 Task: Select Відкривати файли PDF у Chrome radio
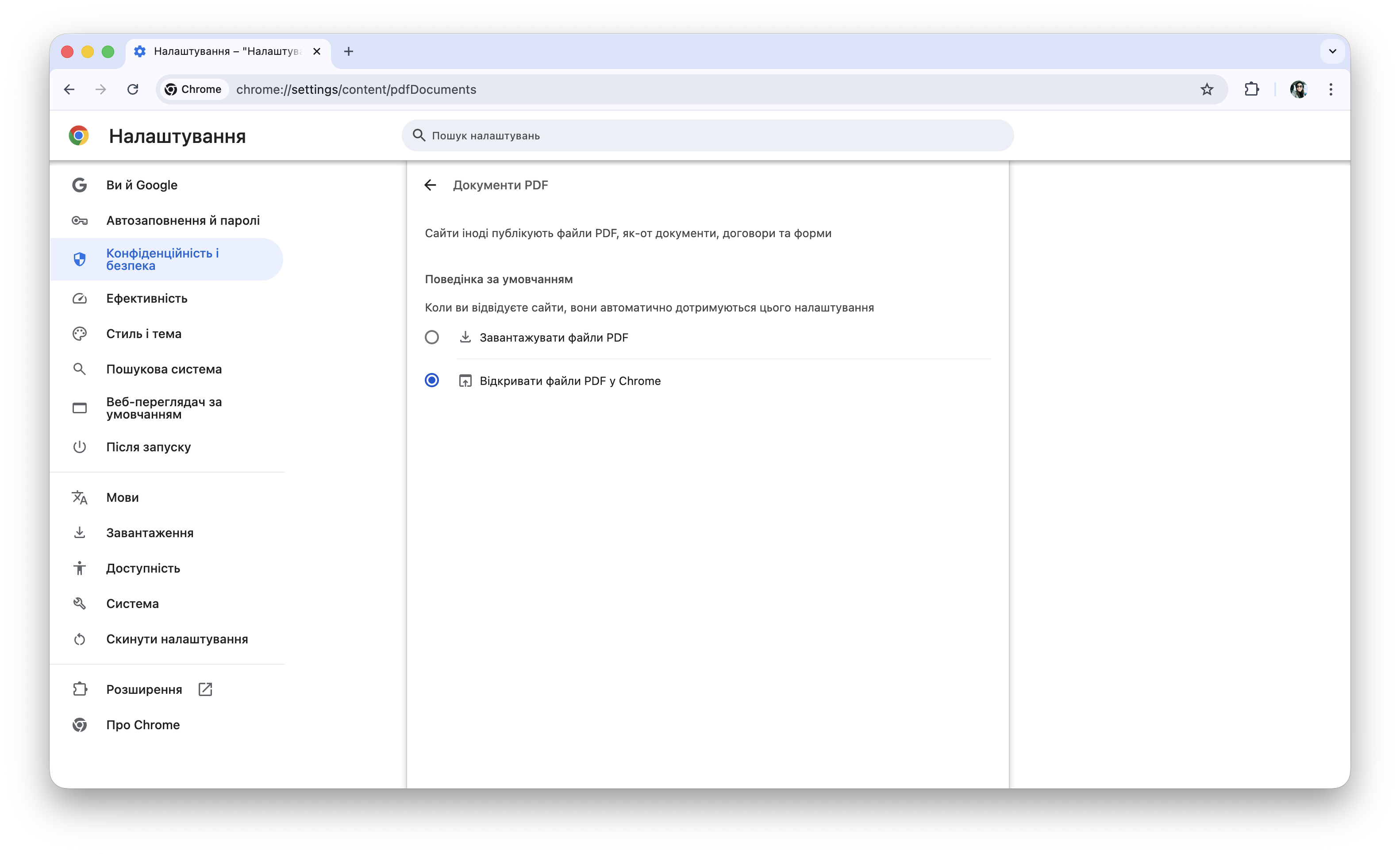click(x=432, y=380)
